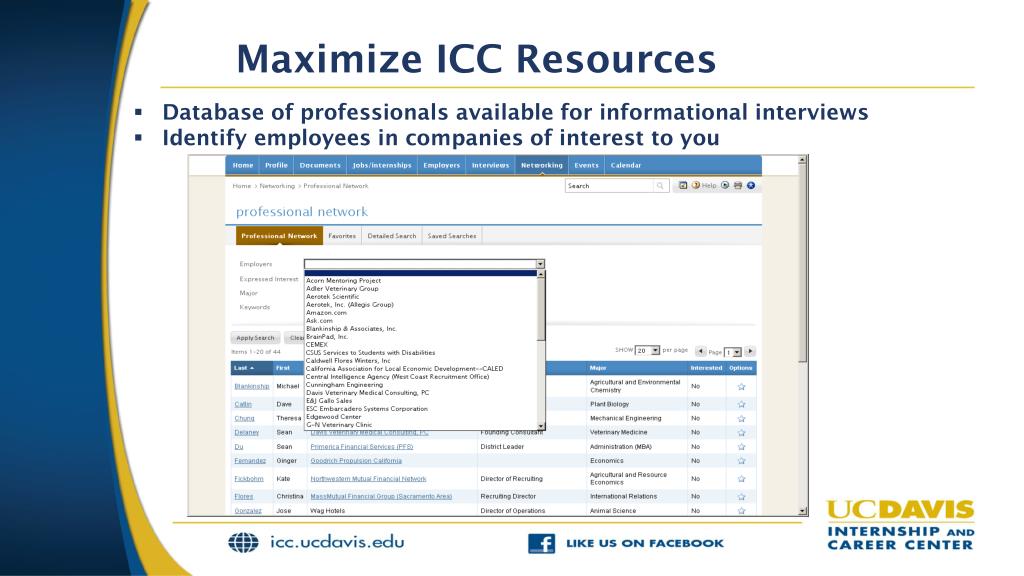Click the Facebook logo icon

pyautogui.click(x=541, y=543)
